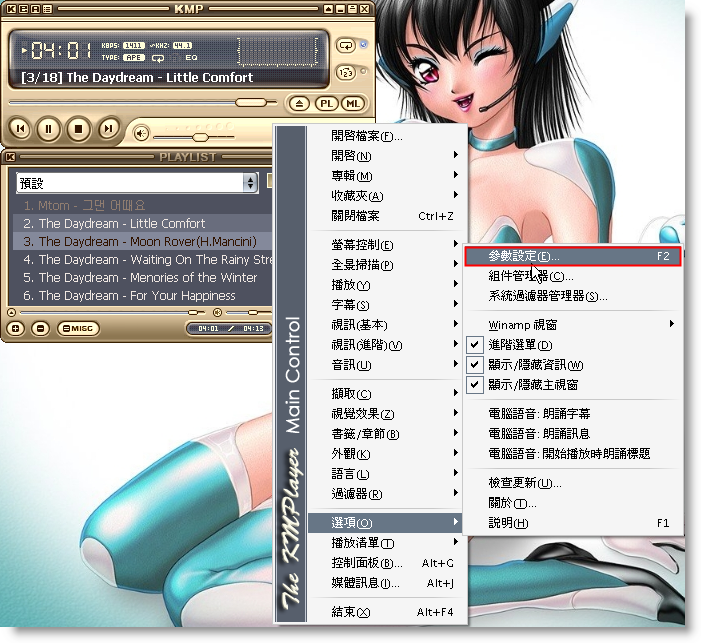Viewport: 701px width, 643px height.
Task: Expand the 字幕(S) submenu
Action: pos(385,305)
